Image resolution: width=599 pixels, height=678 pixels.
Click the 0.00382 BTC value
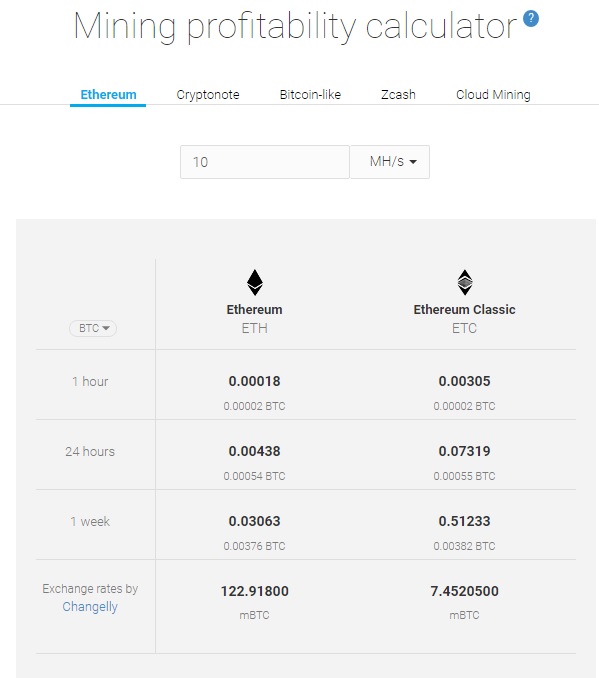click(464, 546)
